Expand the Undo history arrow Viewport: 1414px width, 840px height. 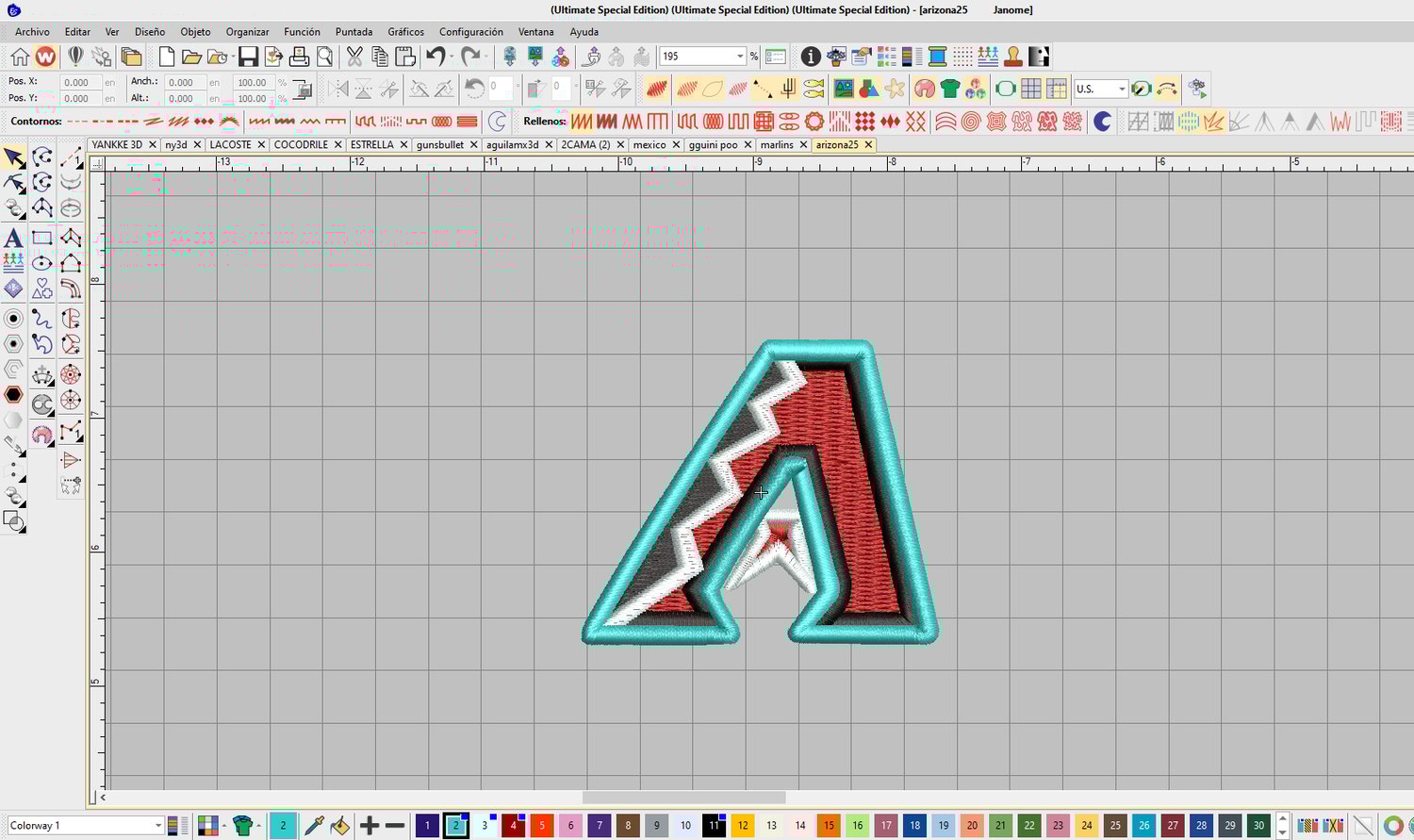451,57
